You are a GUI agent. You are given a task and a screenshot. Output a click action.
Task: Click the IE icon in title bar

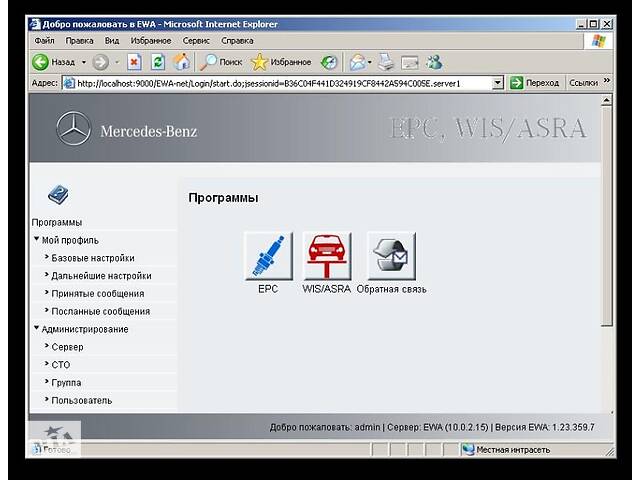(x=36, y=24)
